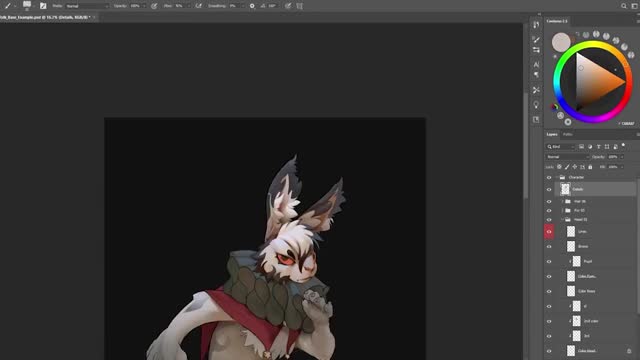Lock image pixels brush icon
640x360 pixels.
click(567, 167)
